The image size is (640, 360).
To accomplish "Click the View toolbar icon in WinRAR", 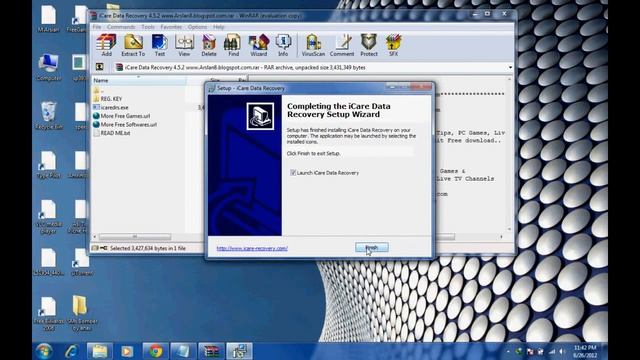I will point(184,45).
